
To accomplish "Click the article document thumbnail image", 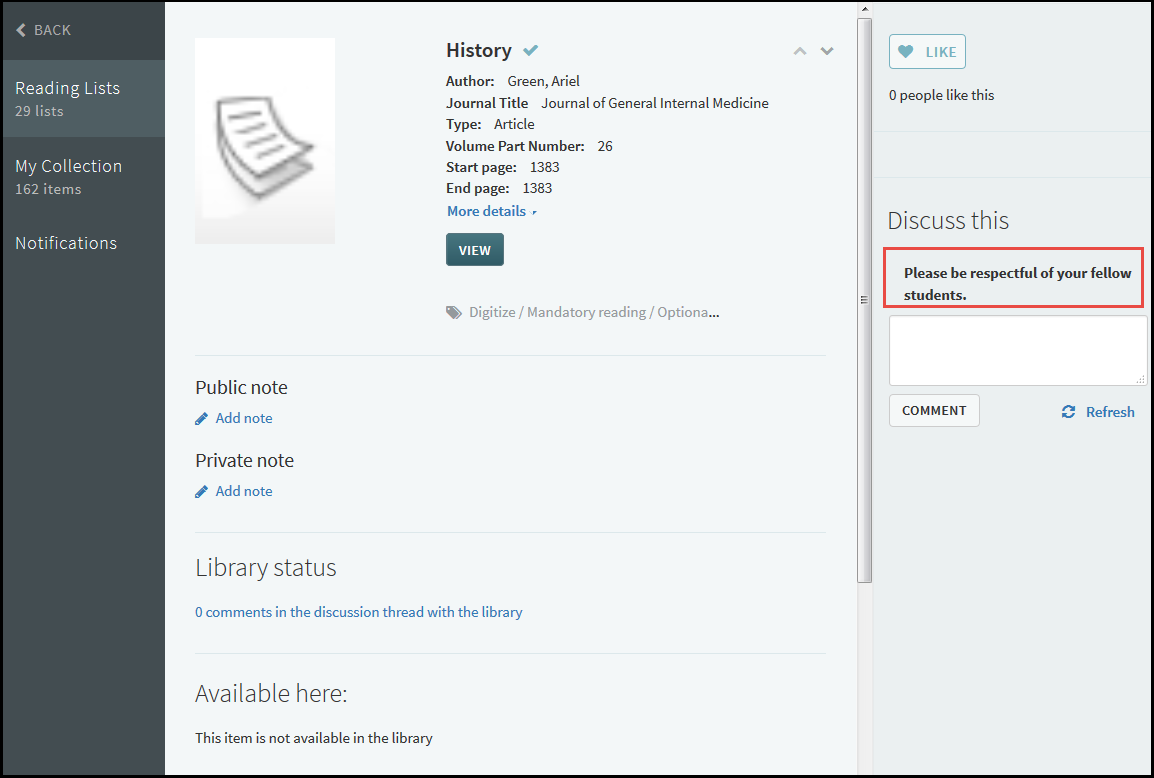I will (x=265, y=141).
